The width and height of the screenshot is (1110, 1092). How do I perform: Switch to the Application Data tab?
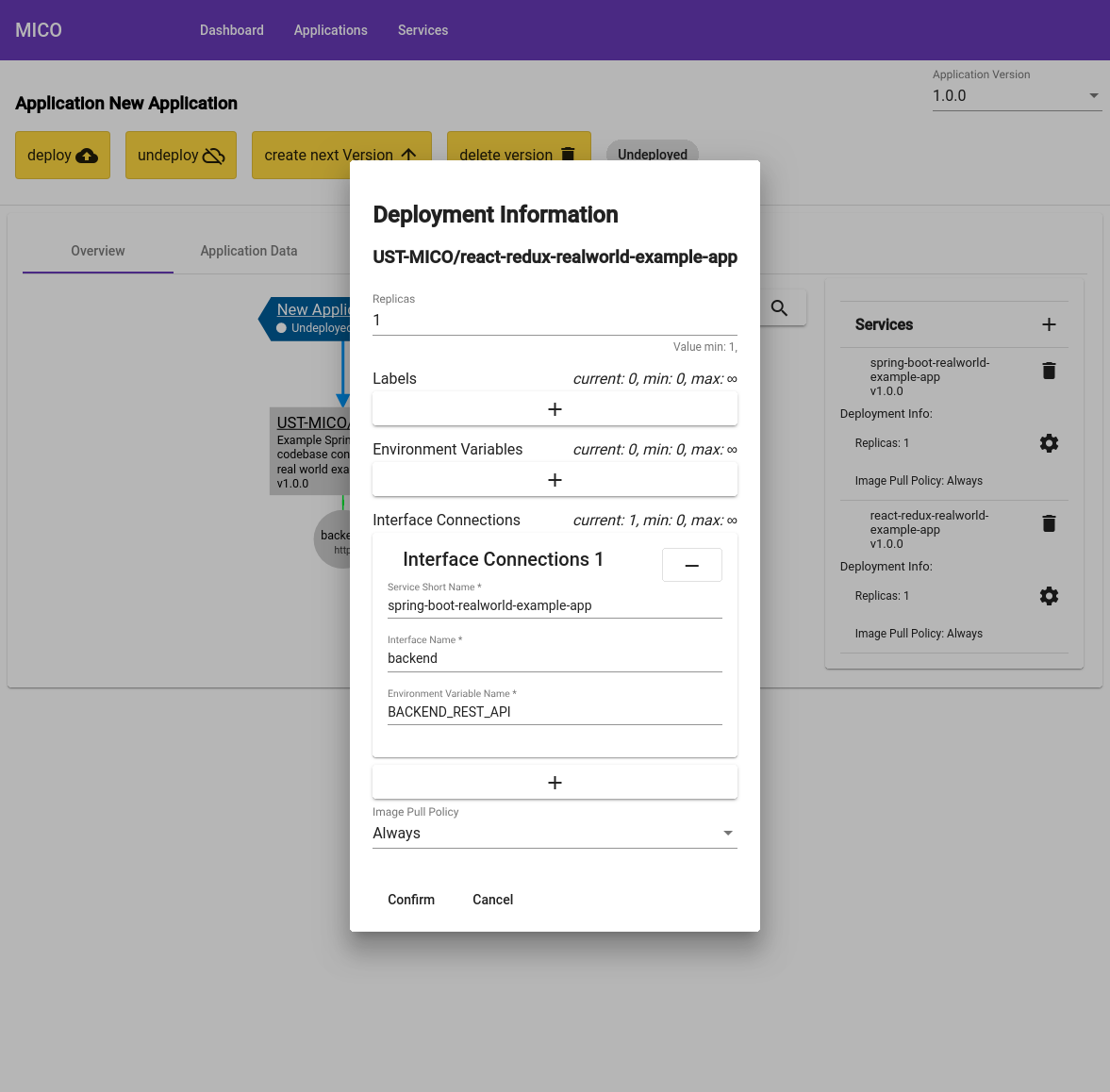click(248, 251)
